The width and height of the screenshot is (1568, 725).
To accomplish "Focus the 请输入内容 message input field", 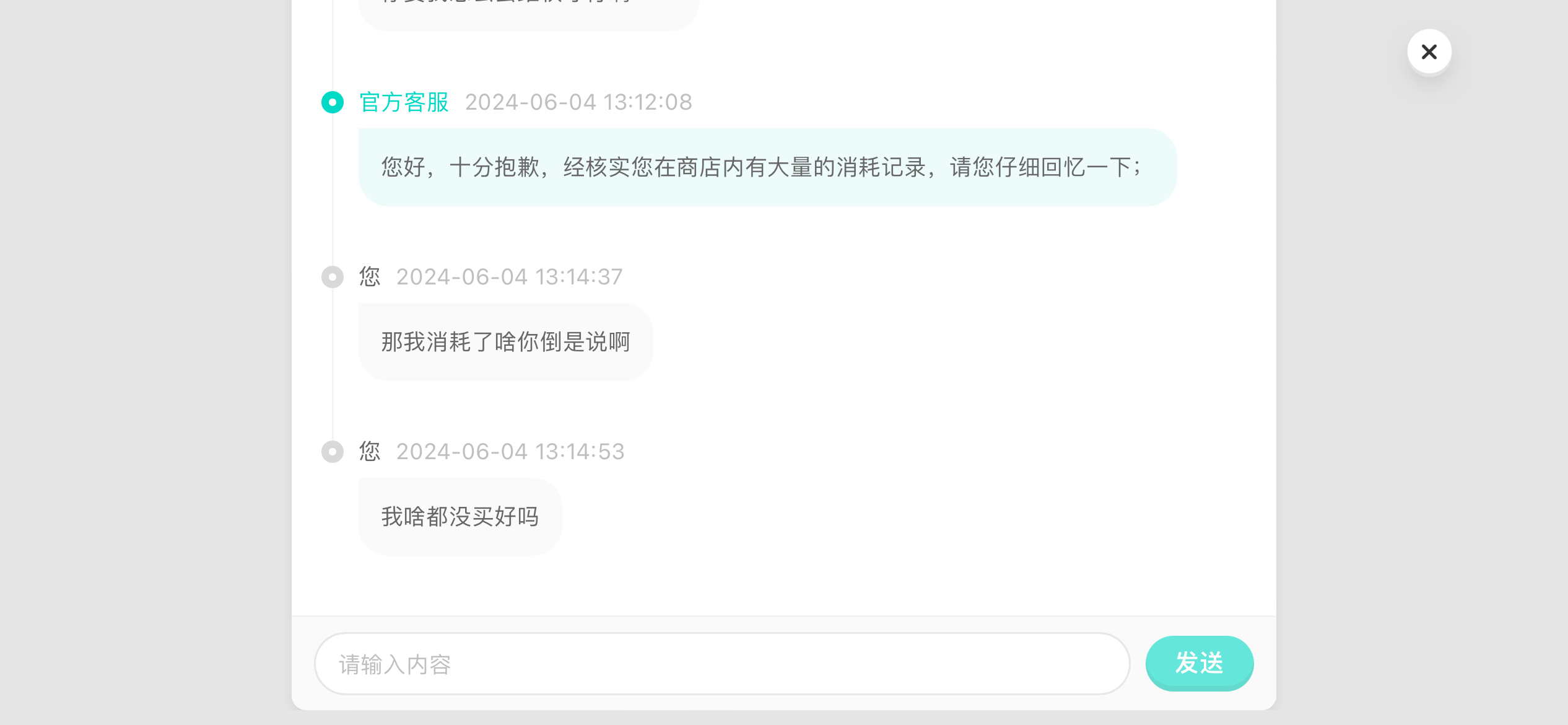I will pyautogui.click(x=722, y=664).
